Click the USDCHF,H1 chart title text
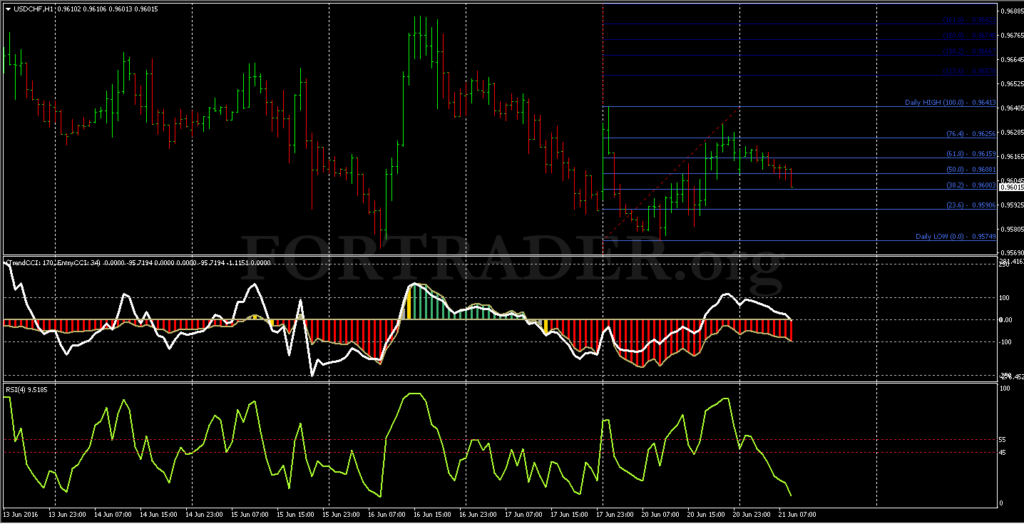 (29, 9)
